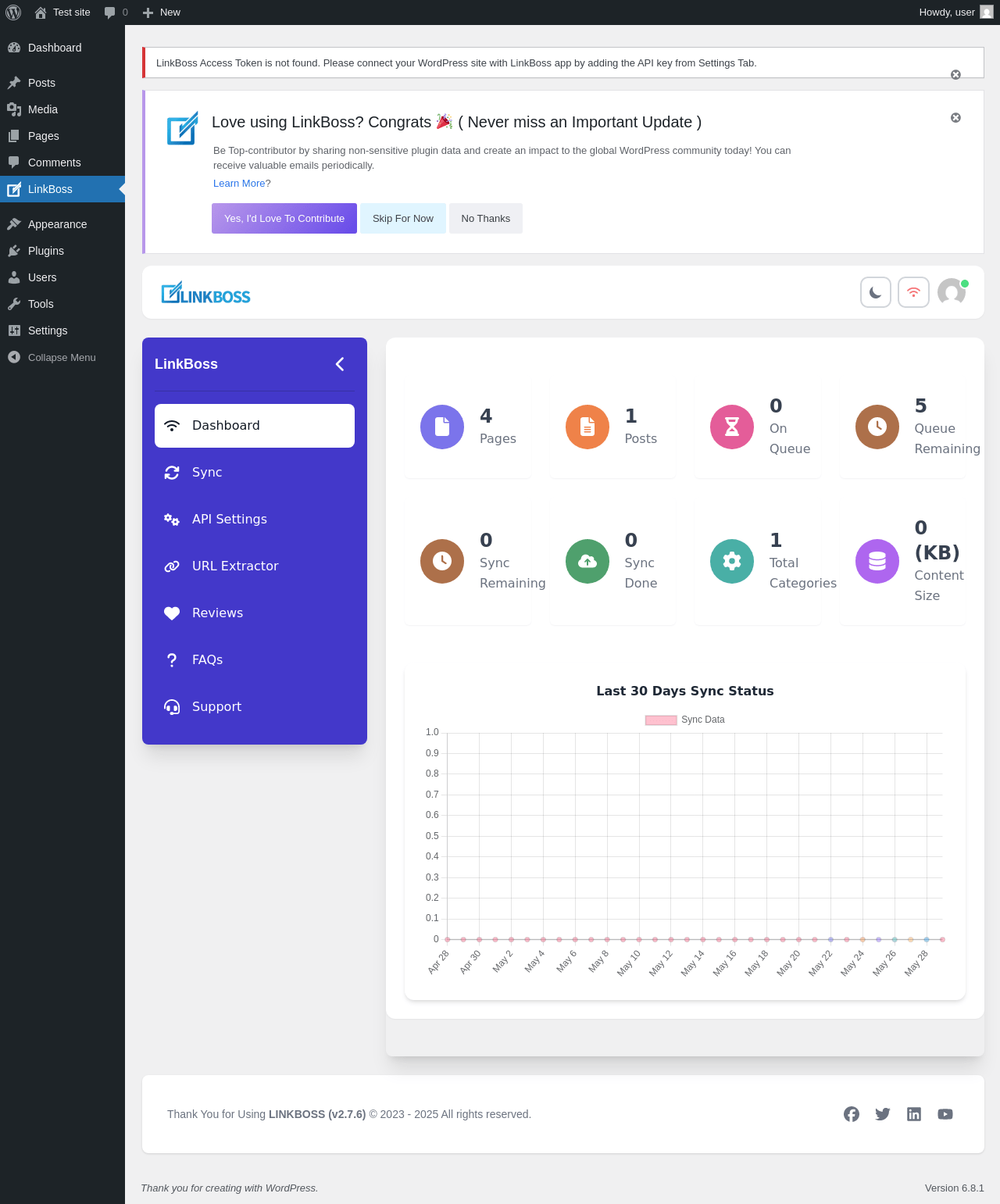Dismiss the Love using LinkBoss notice

coord(955,118)
